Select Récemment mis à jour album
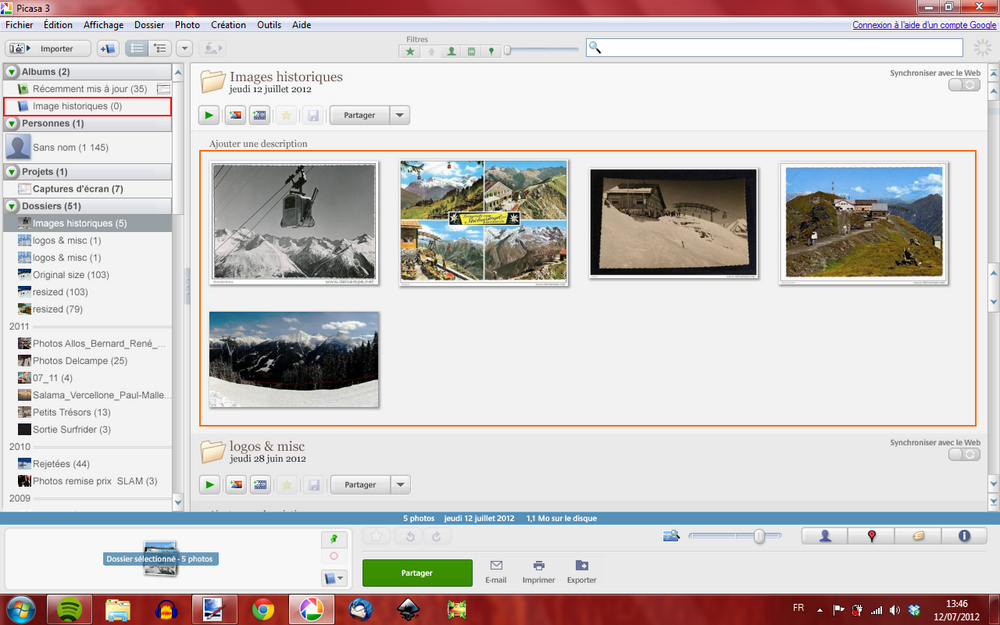 coord(88,89)
